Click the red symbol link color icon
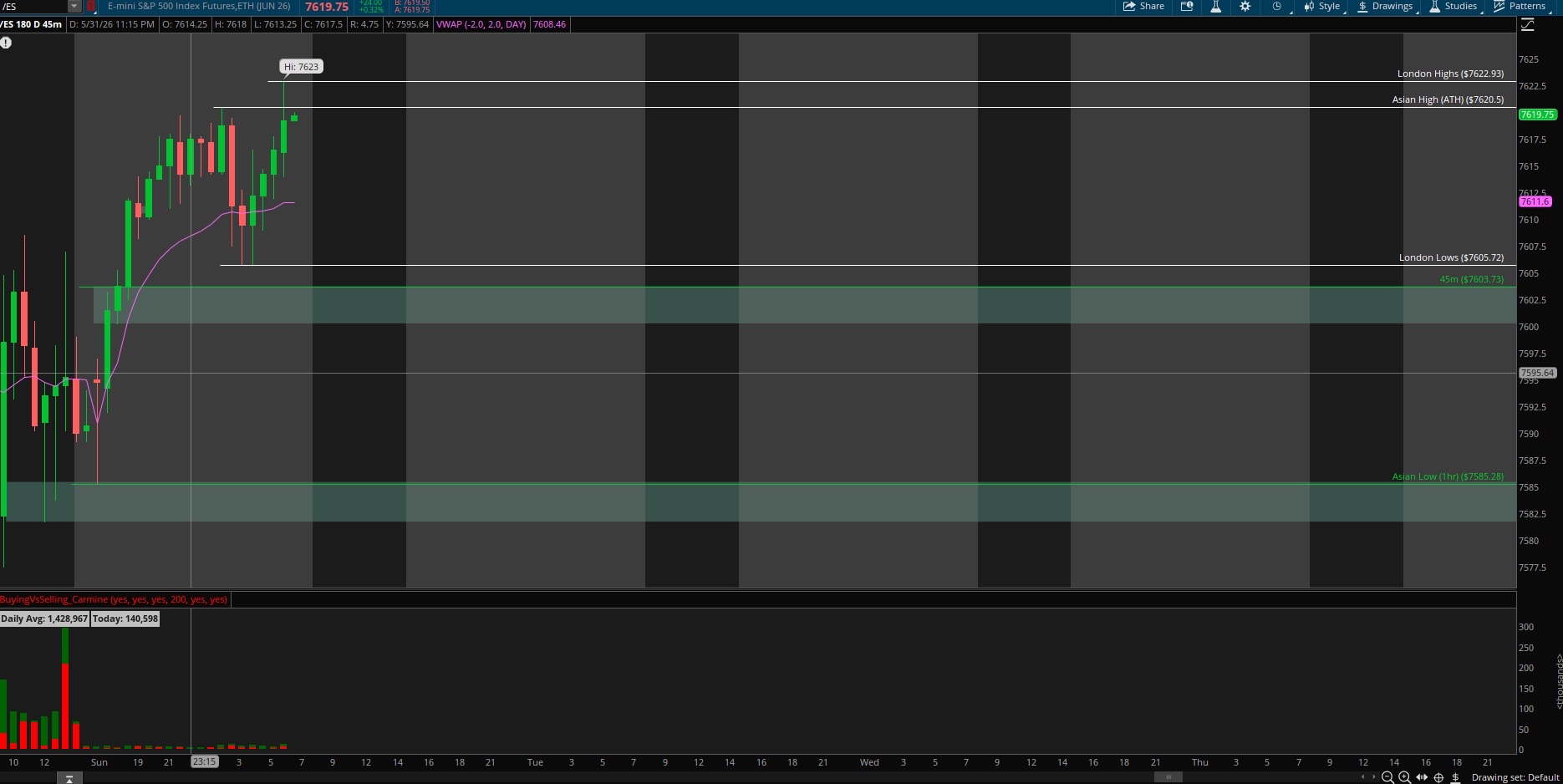Screen dimensions: 1563x784 click(x=91, y=6)
